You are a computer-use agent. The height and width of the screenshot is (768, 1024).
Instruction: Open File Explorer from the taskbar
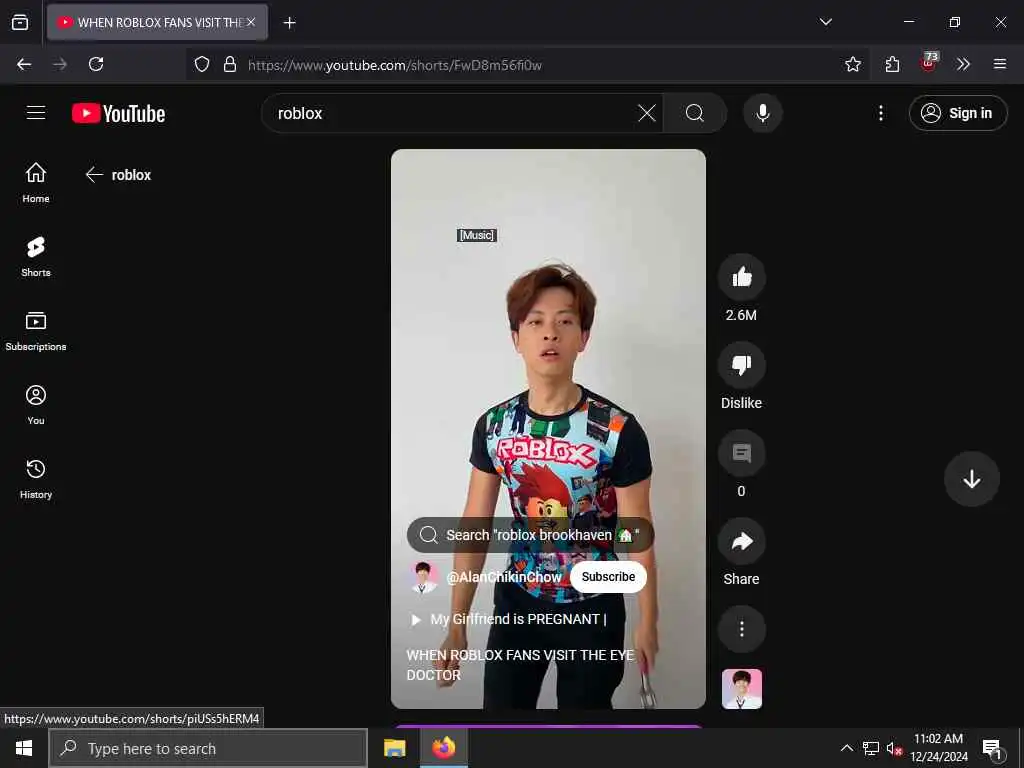(x=394, y=748)
